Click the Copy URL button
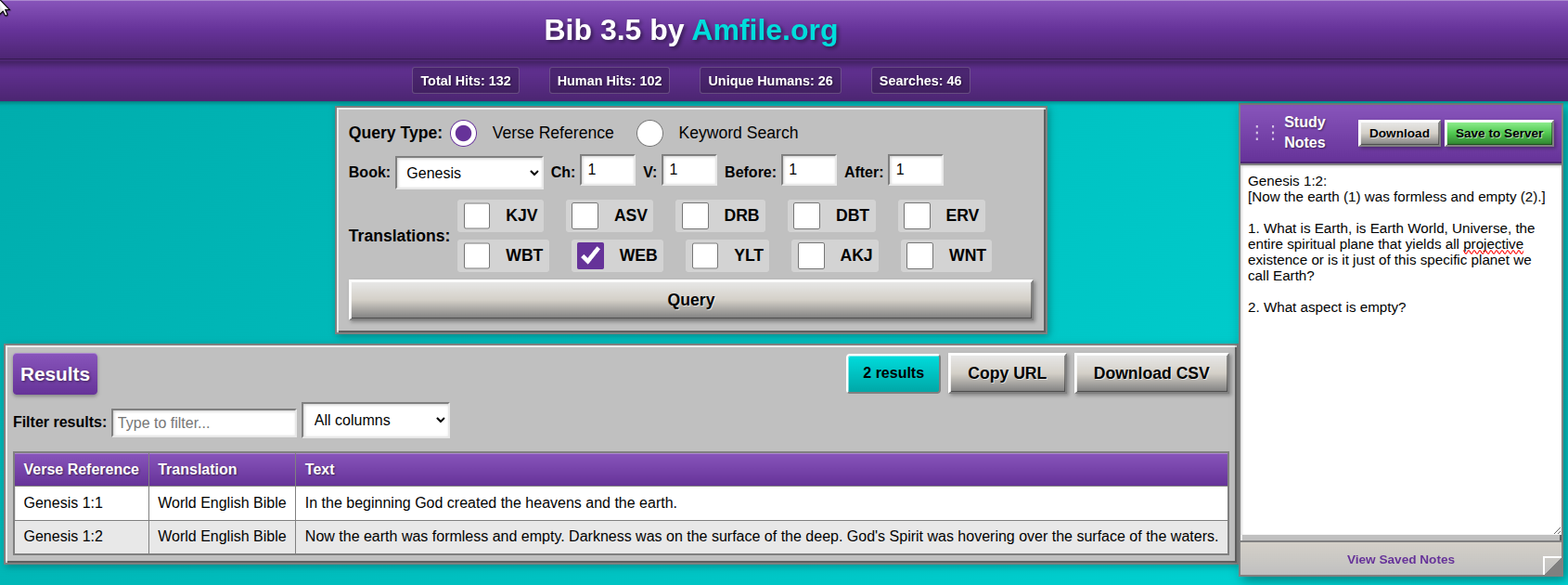 click(1007, 373)
